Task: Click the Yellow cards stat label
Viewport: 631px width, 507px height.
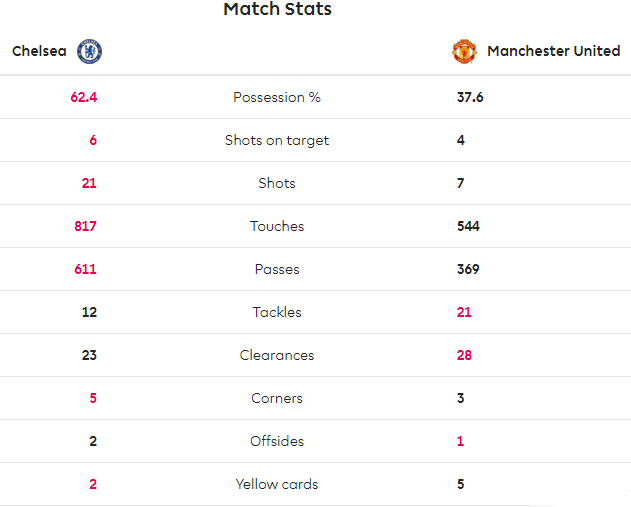Action: tap(277, 484)
